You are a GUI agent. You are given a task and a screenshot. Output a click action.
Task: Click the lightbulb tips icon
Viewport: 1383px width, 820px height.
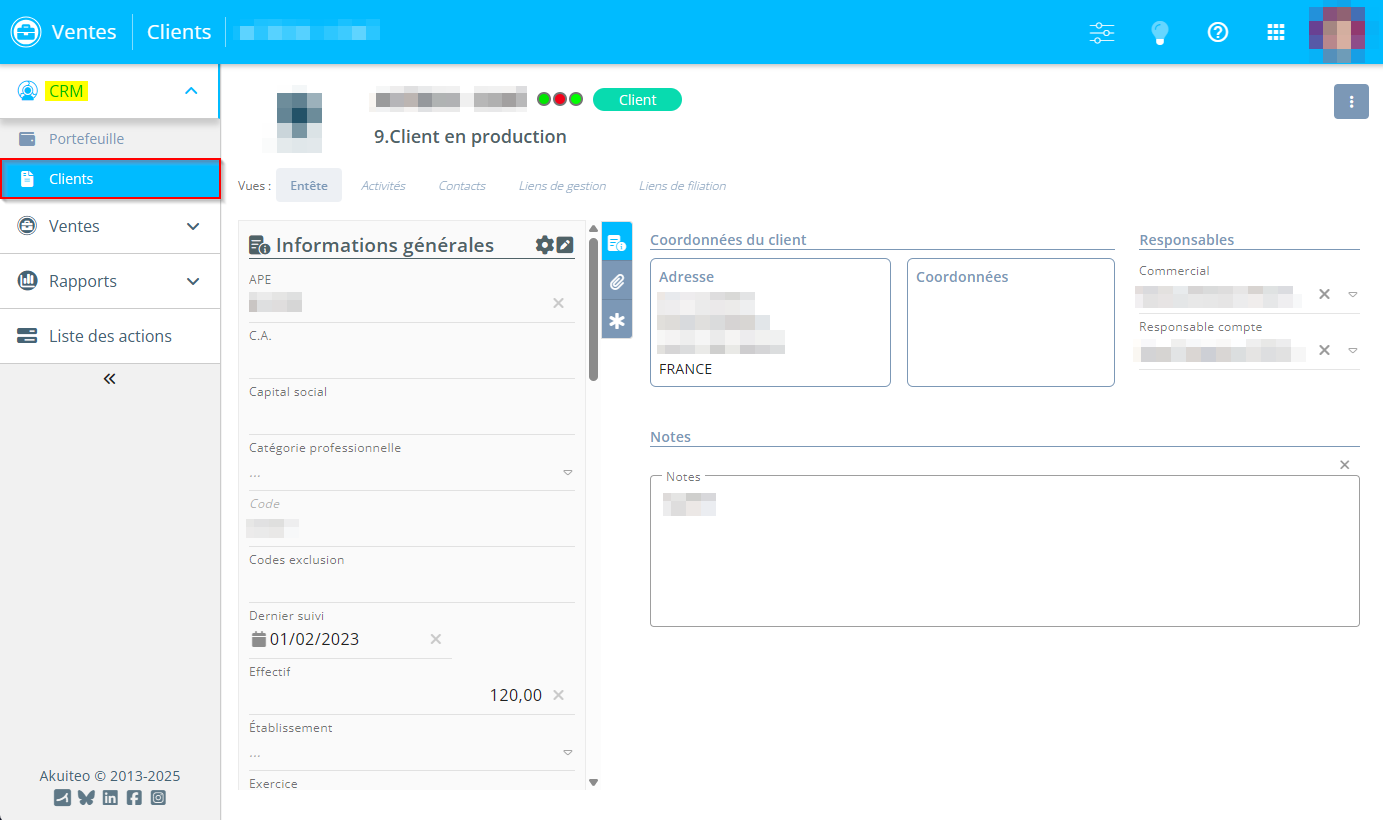pos(1159,32)
